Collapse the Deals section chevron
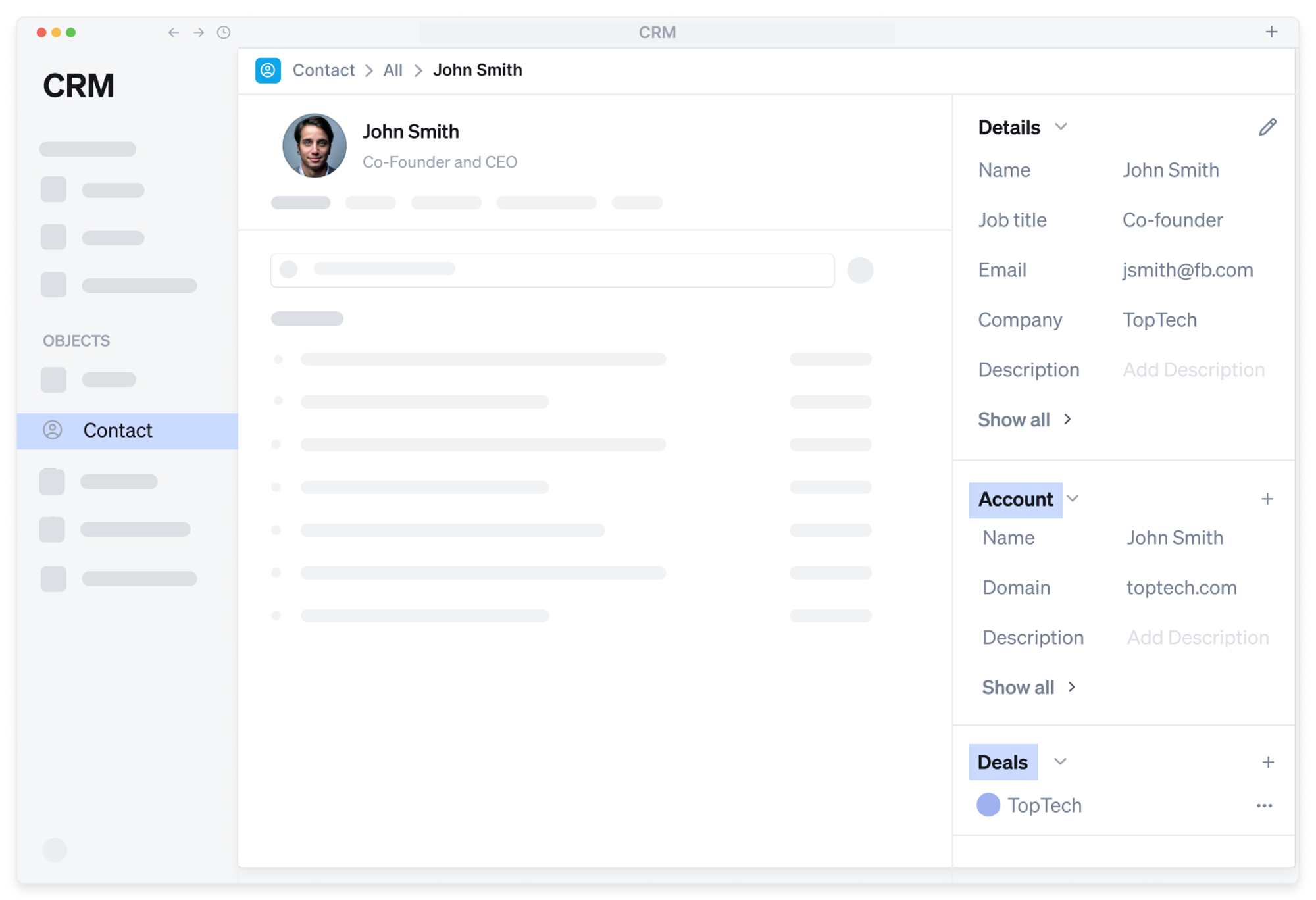Image resolution: width=1316 pixels, height=900 pixels. tap(1060, 762)
